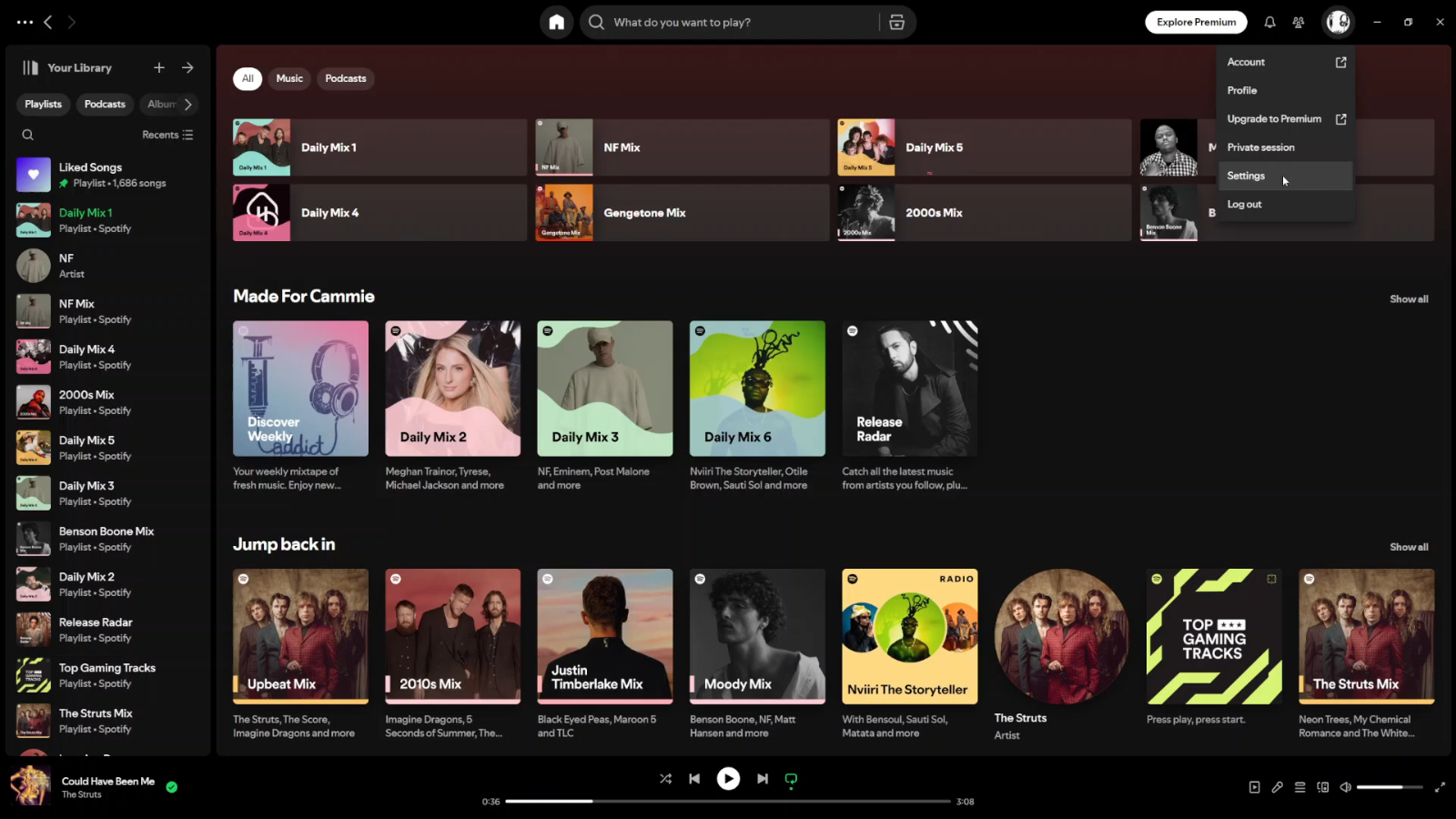Click Show all for Made For Cammie

1408,299
